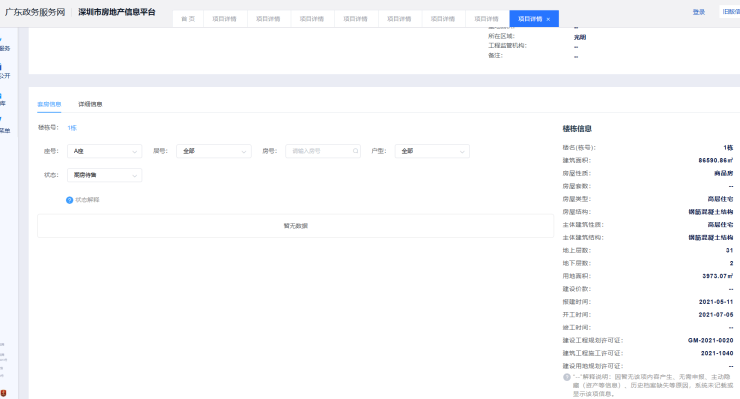
Task: Click the 房屋结构 value 钢筋混凝土结构
Action: tap(710, 212)
